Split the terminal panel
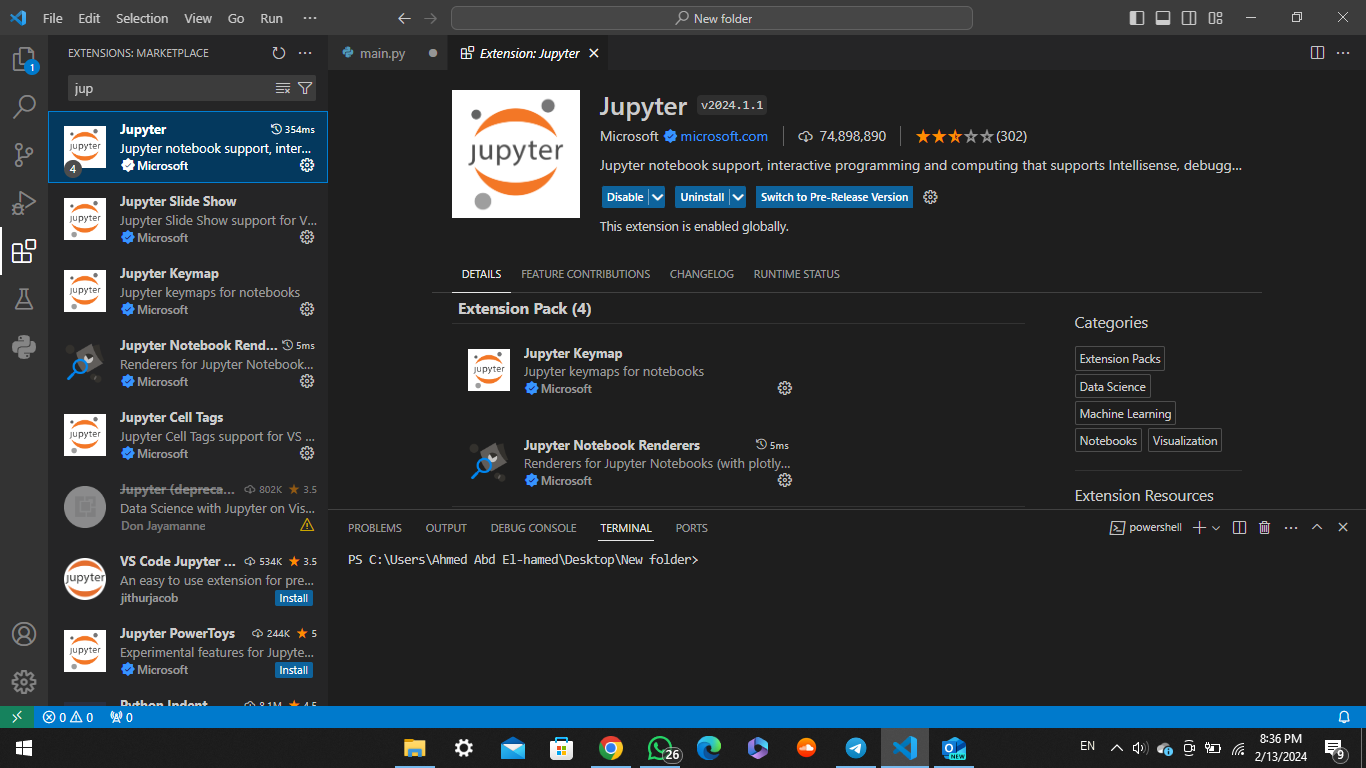 (1239, 527)
